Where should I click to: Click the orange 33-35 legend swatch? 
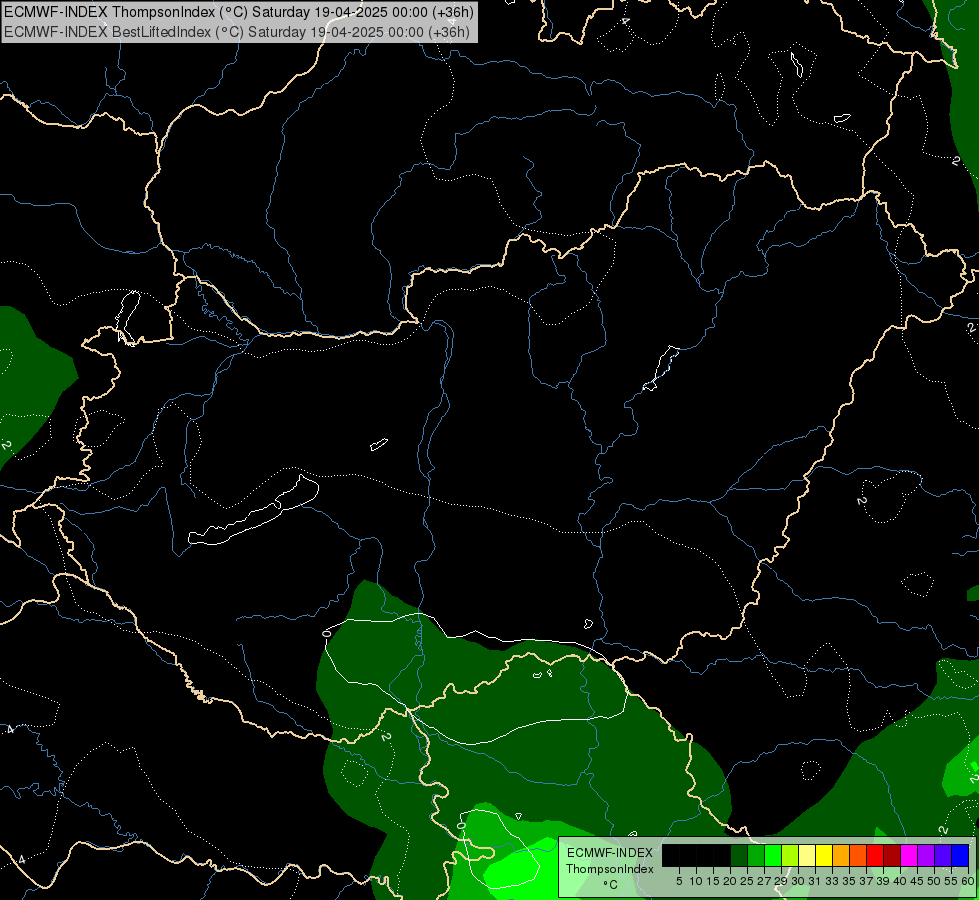[x=841, y=855]
